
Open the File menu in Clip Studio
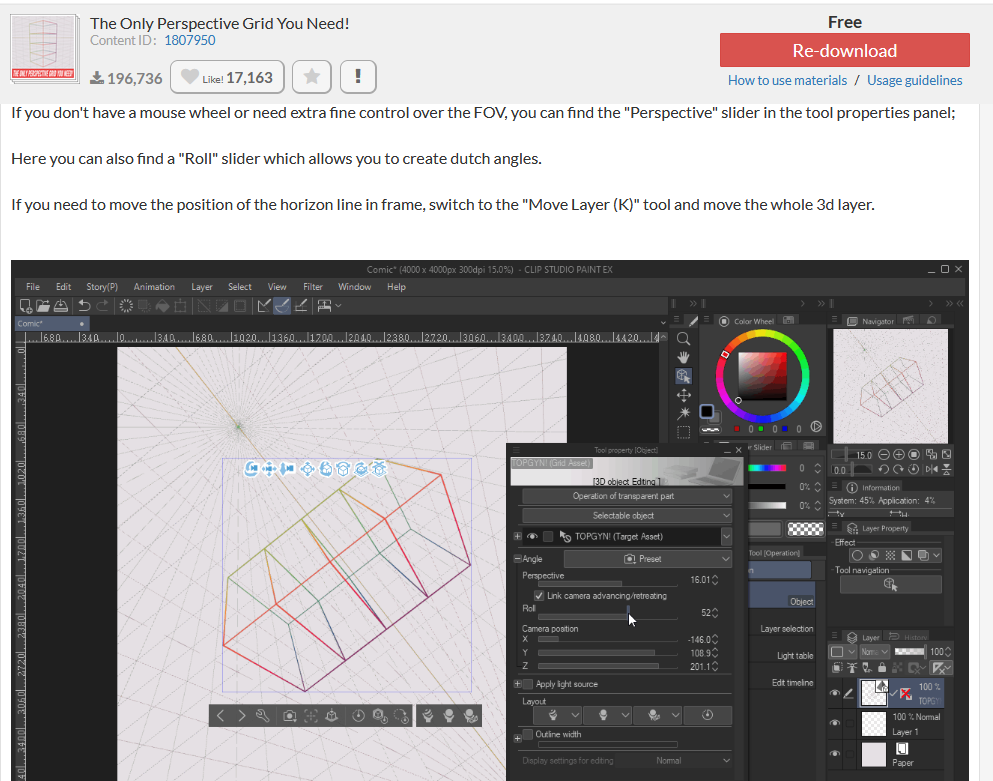33,287
